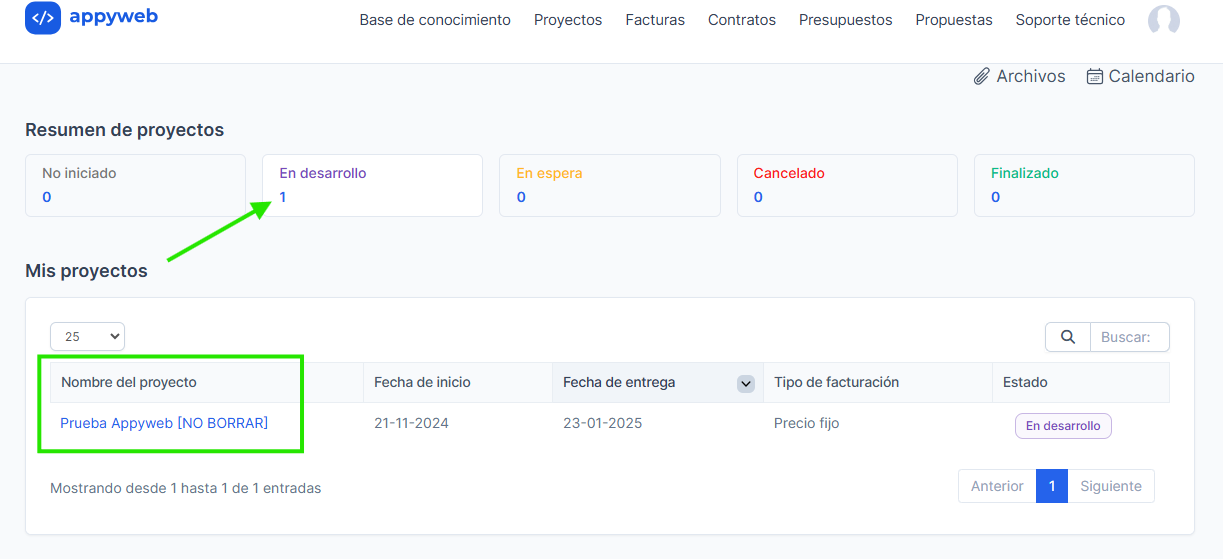Open the Facturas section

click(x=655, y=20)
